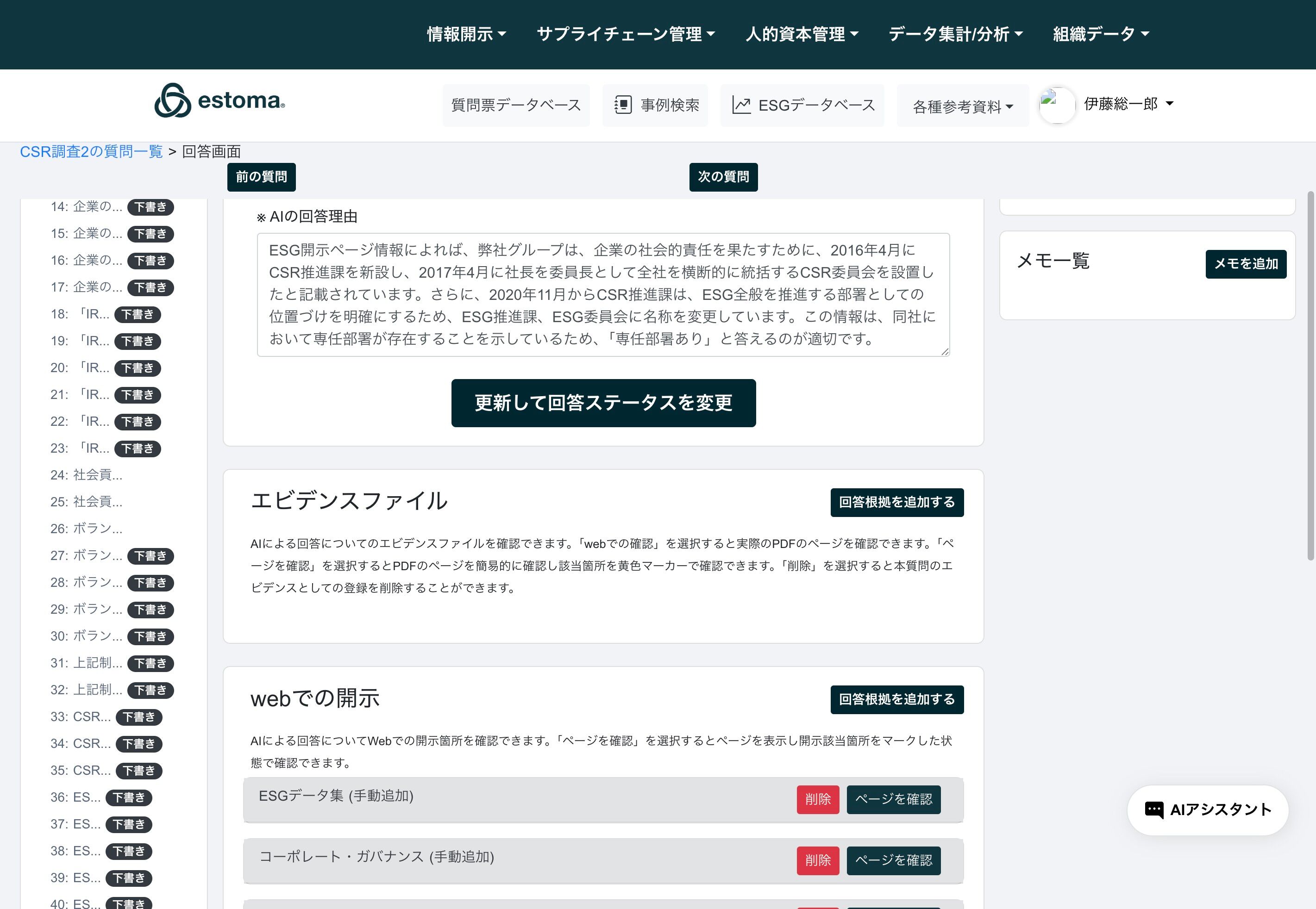Open the 組織データ menu
The width and height of the screenshot is (1316, 909).
coord(1100,34)
